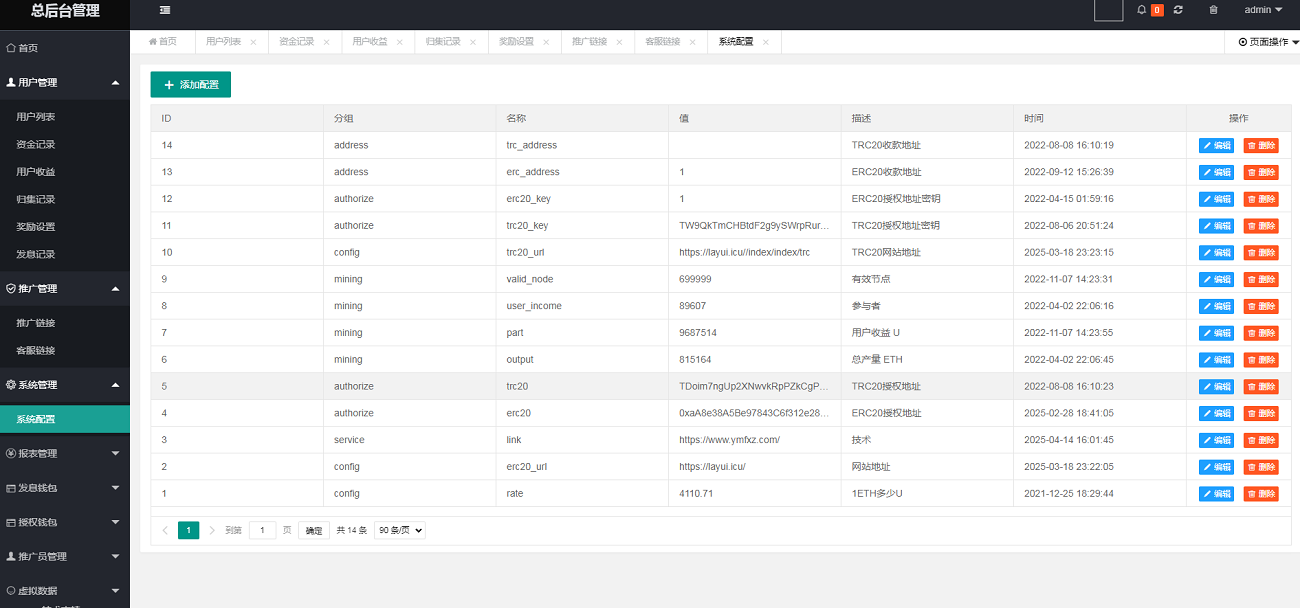Close the 用户列表 tab with its X
Viewport: 1300px width, 608px height.
253,42
